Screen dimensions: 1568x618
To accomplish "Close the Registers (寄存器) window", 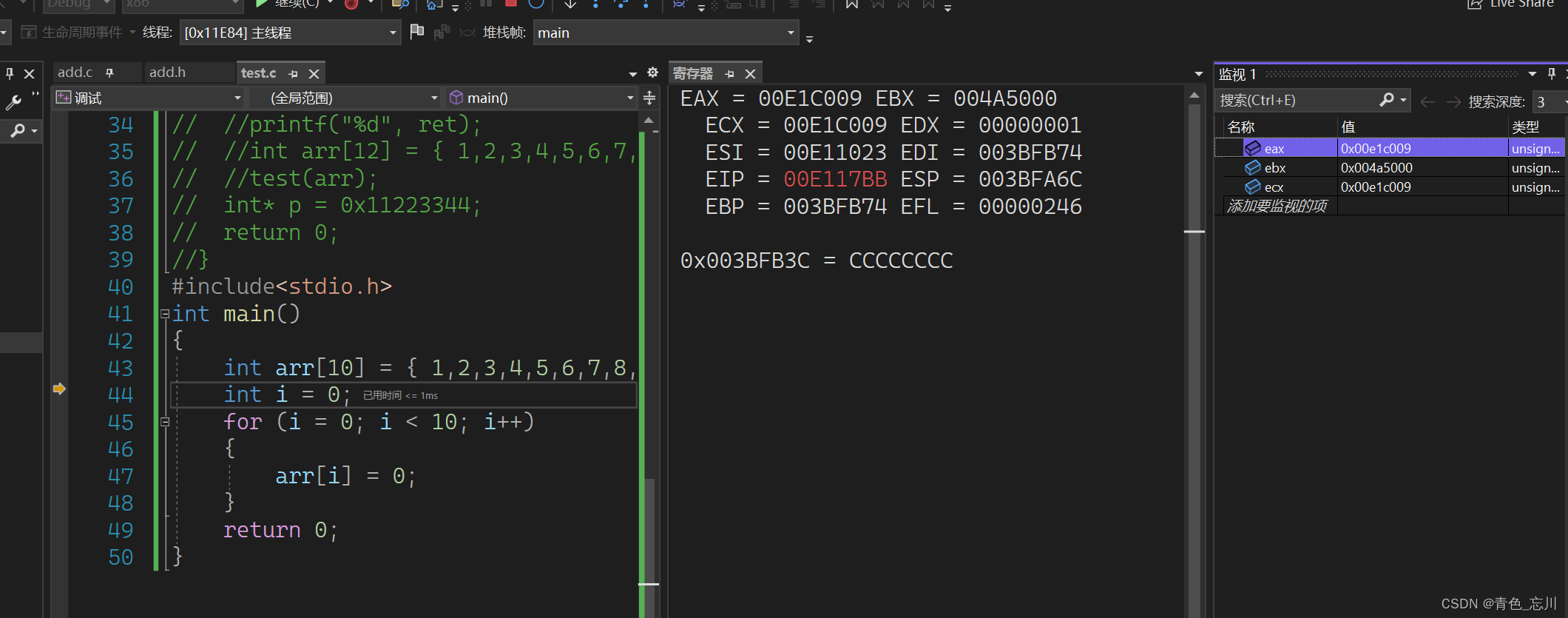I will 750,73.
